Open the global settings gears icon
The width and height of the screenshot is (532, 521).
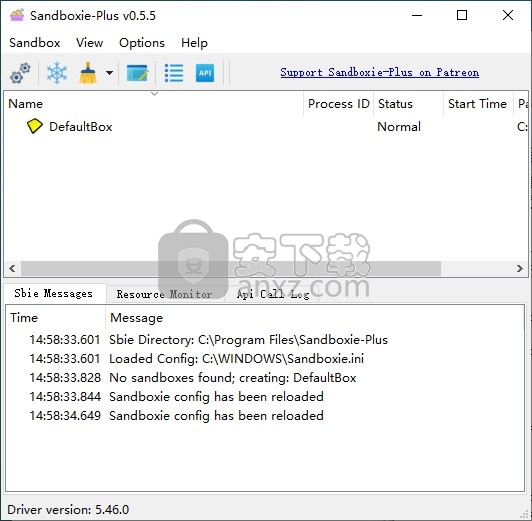tap(20, 73)
